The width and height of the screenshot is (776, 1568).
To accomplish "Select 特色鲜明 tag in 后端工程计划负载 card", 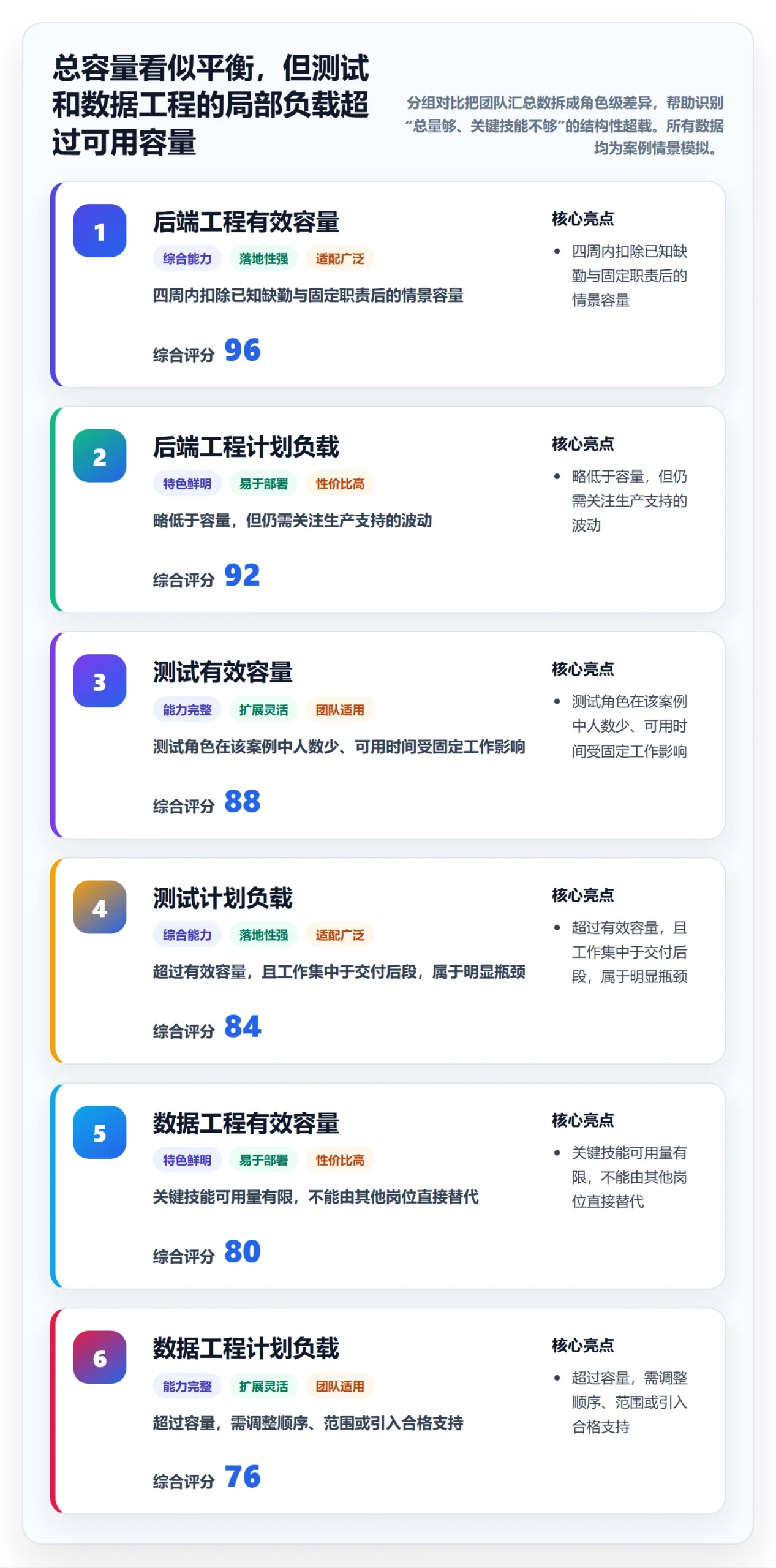I will (x=187, y=484).
